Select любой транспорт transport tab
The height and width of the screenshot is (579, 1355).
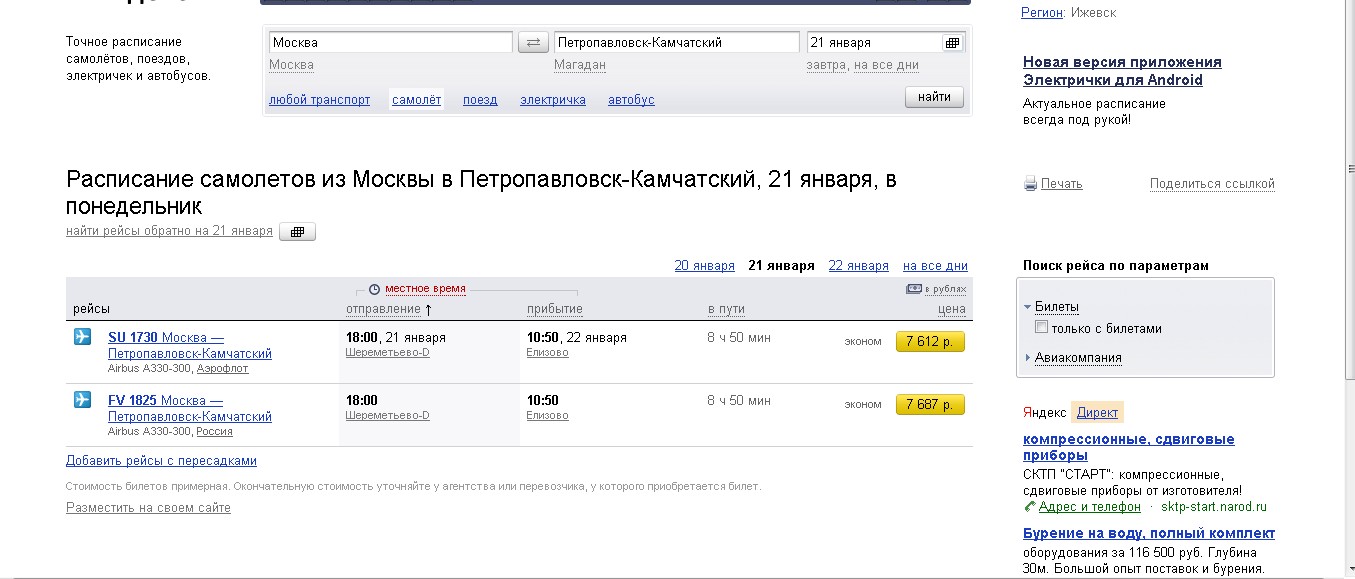tap(319, 100)
